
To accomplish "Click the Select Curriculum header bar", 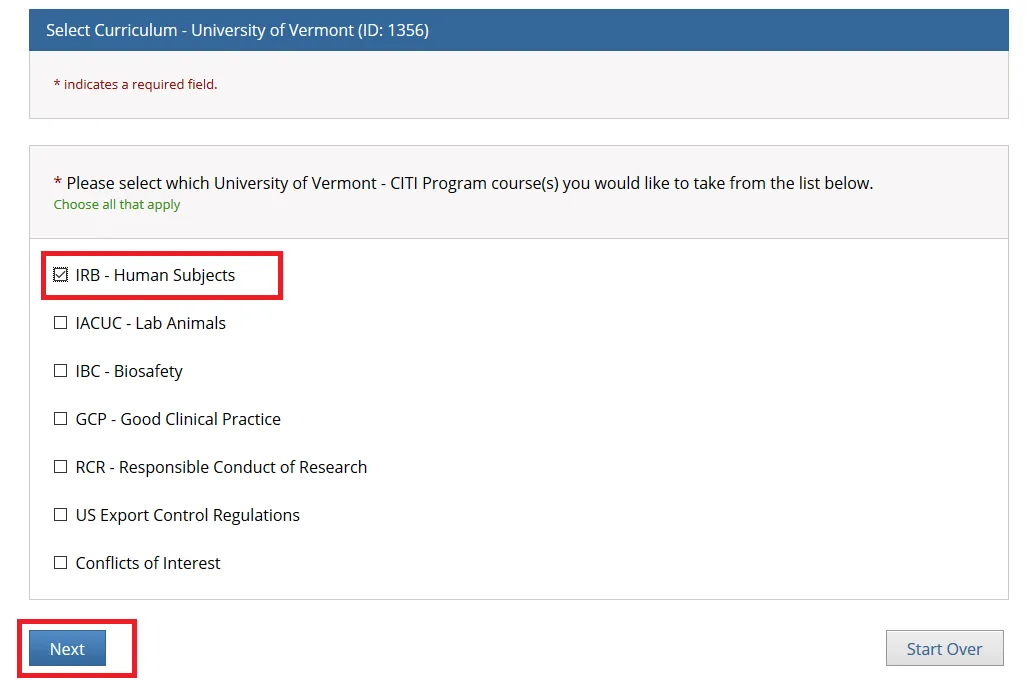I will click(x=518, y=30).
